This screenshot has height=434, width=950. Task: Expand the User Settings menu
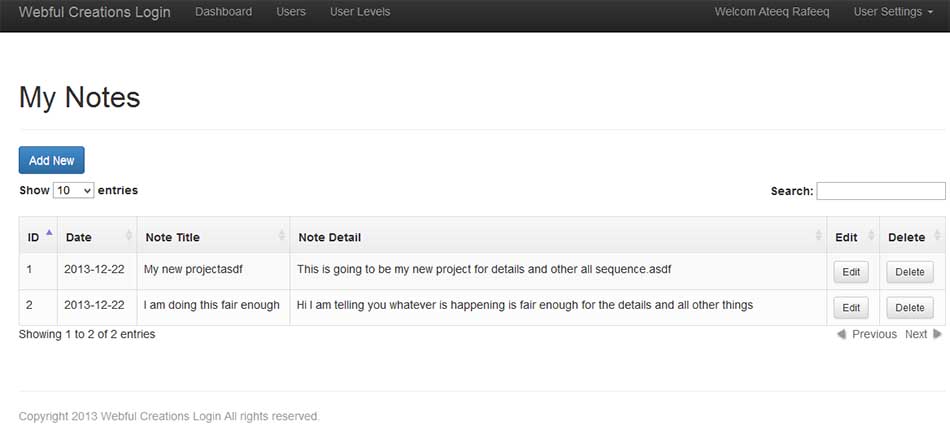[893, 12]
